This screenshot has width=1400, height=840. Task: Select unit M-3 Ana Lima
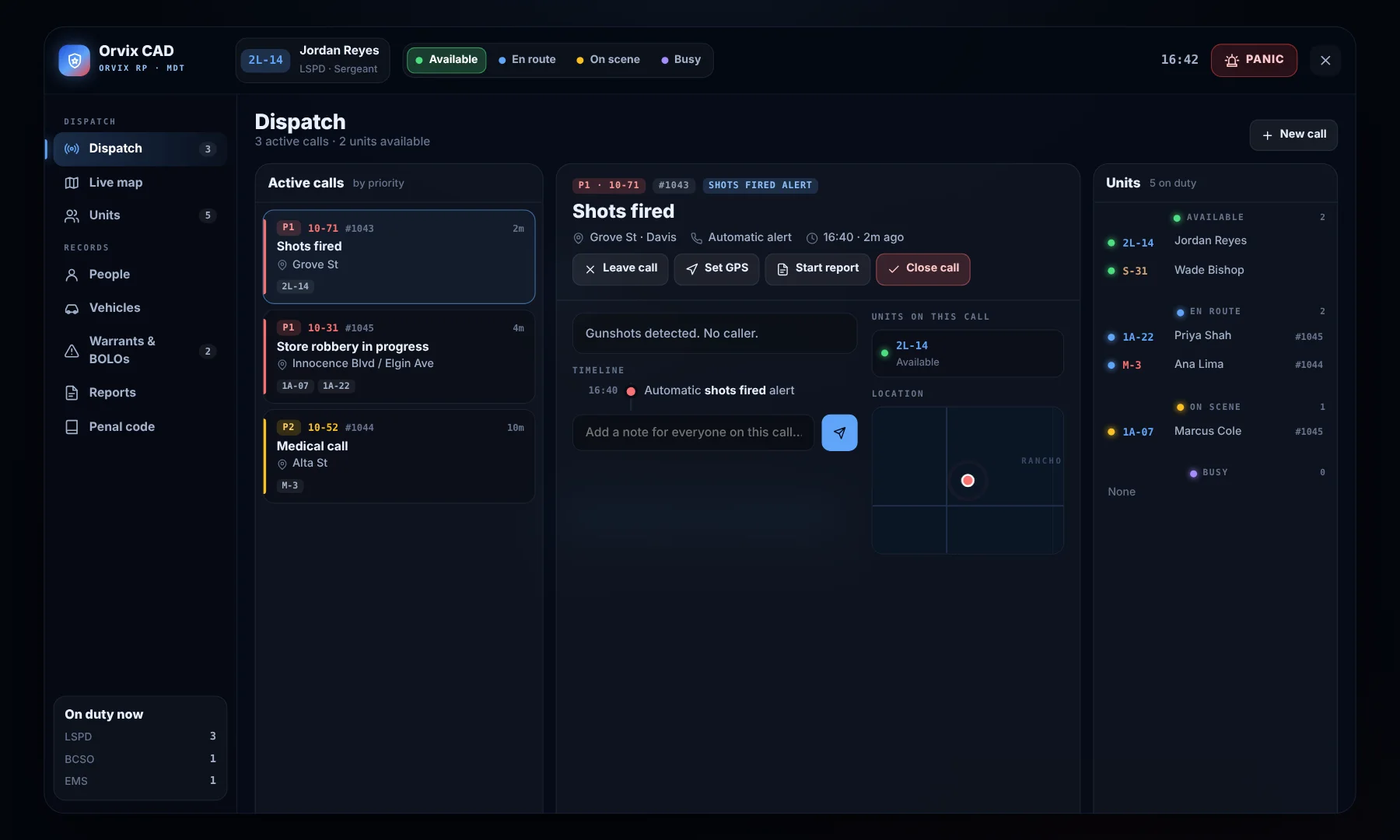click(x=1215, y=365)
